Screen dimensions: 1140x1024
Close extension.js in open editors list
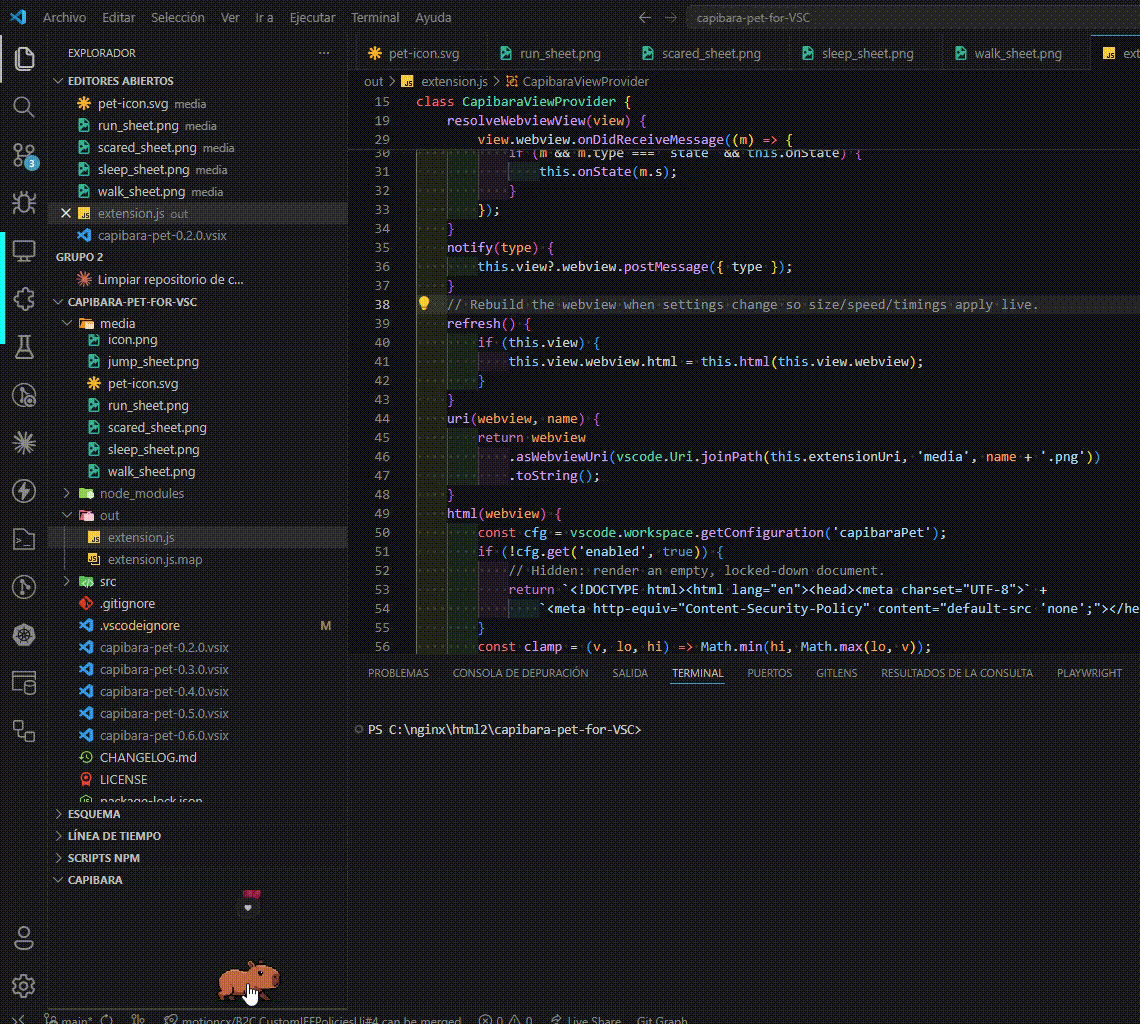point(66,213)
